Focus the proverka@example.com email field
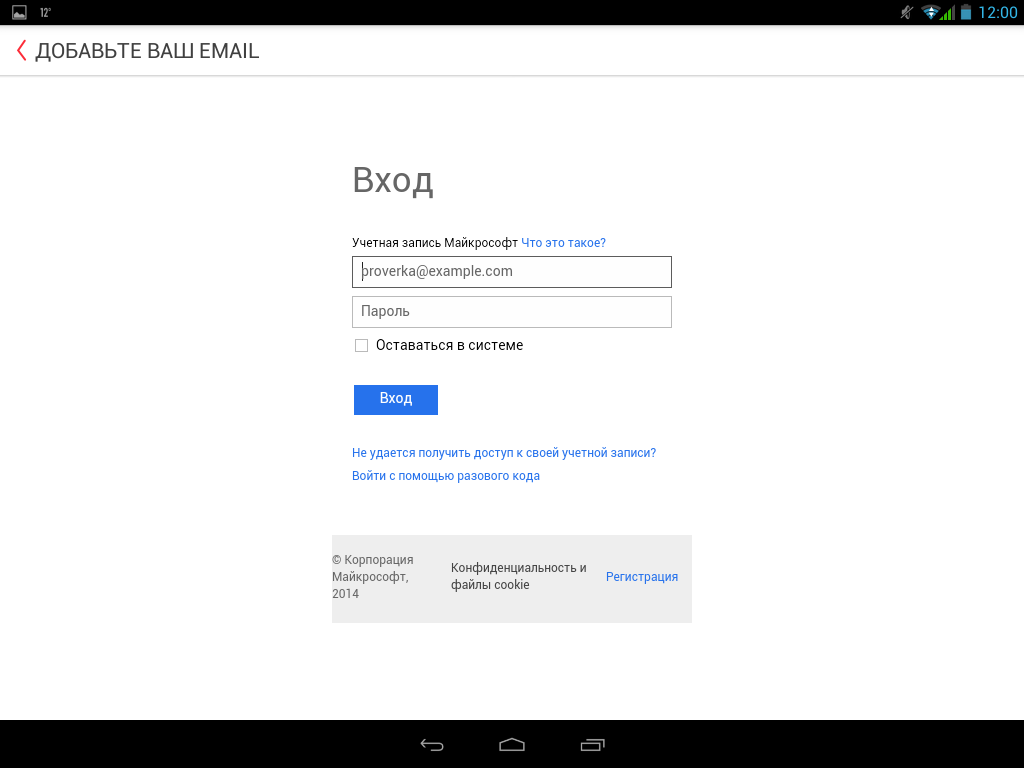 click(x=511, y=271)
